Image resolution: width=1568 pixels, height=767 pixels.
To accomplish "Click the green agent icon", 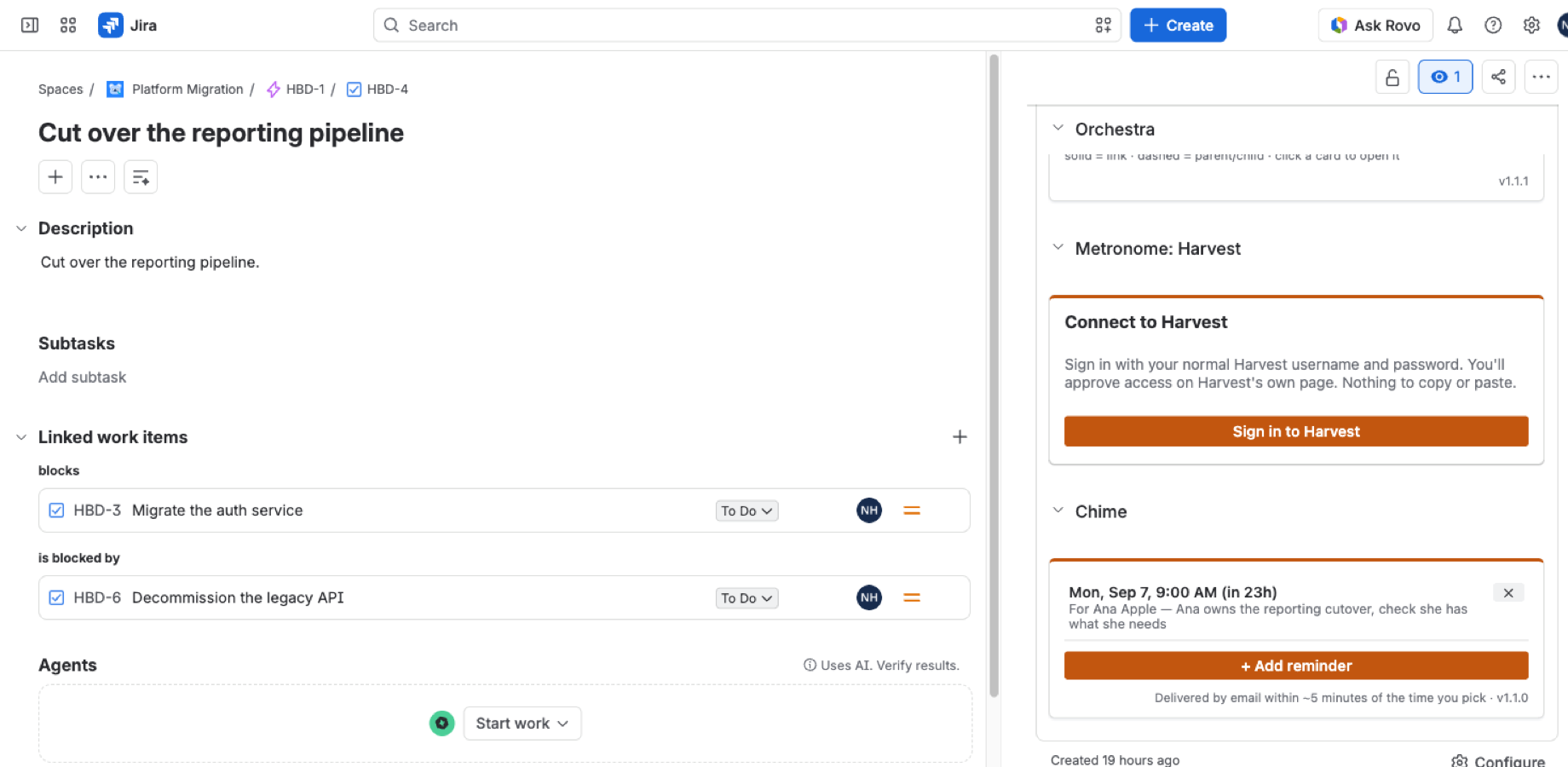I will (x=441, y=724).
